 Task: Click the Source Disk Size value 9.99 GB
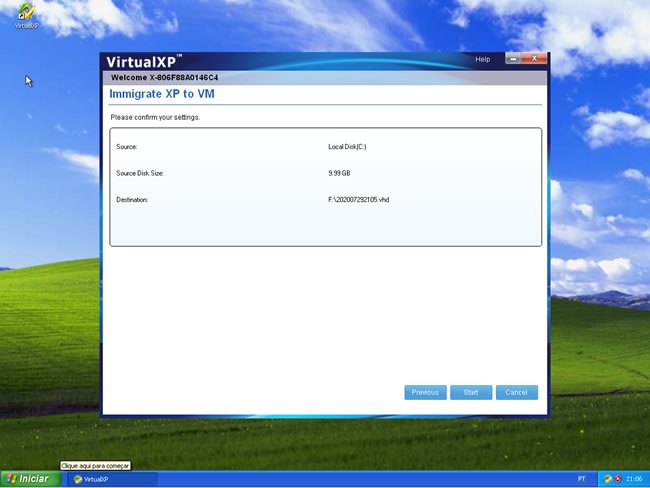coord(341,173)
